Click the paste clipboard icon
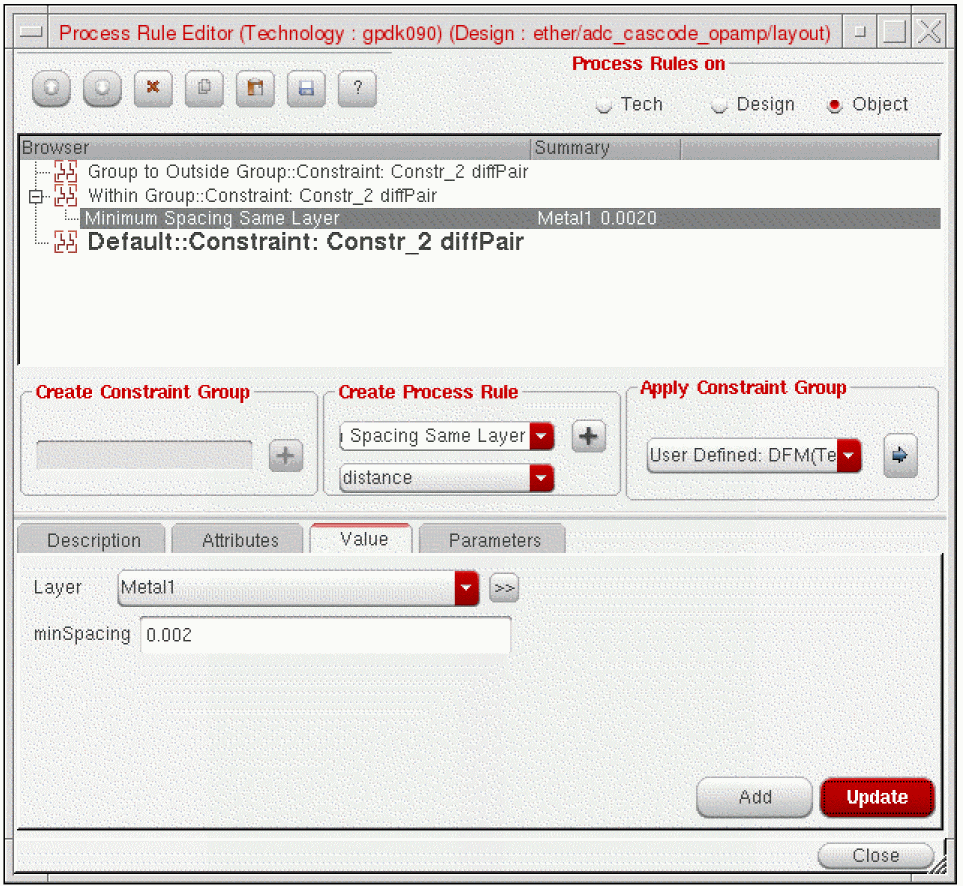Viewport: 963px width, 886px height. 255,89
